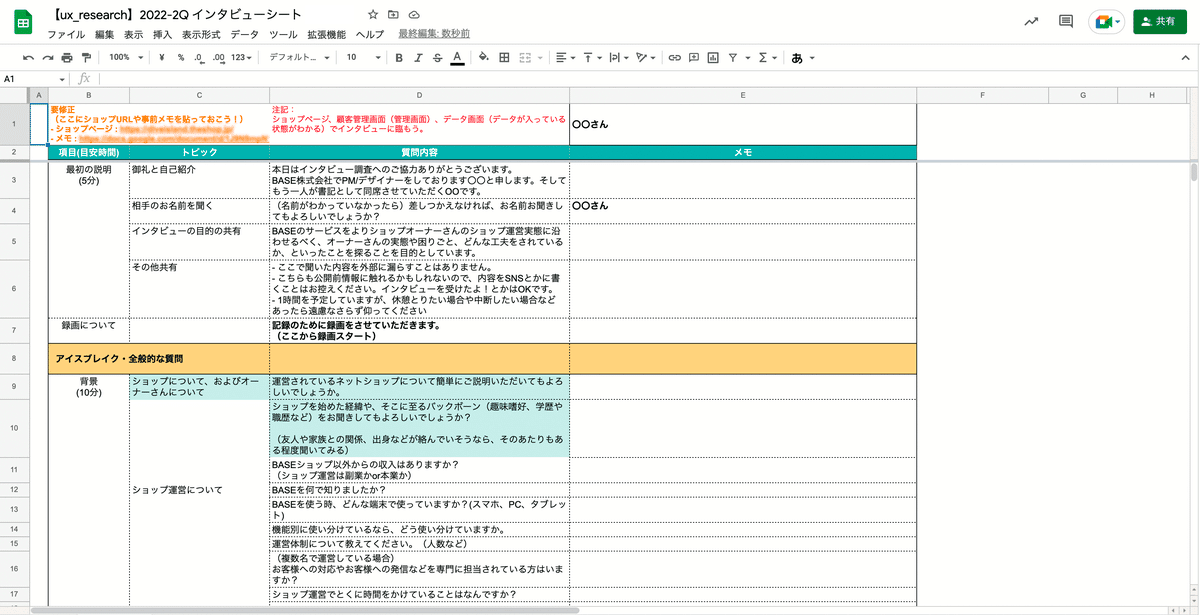
Task: Select the ショップ運営について cell
Action: (x=199, y=490)
